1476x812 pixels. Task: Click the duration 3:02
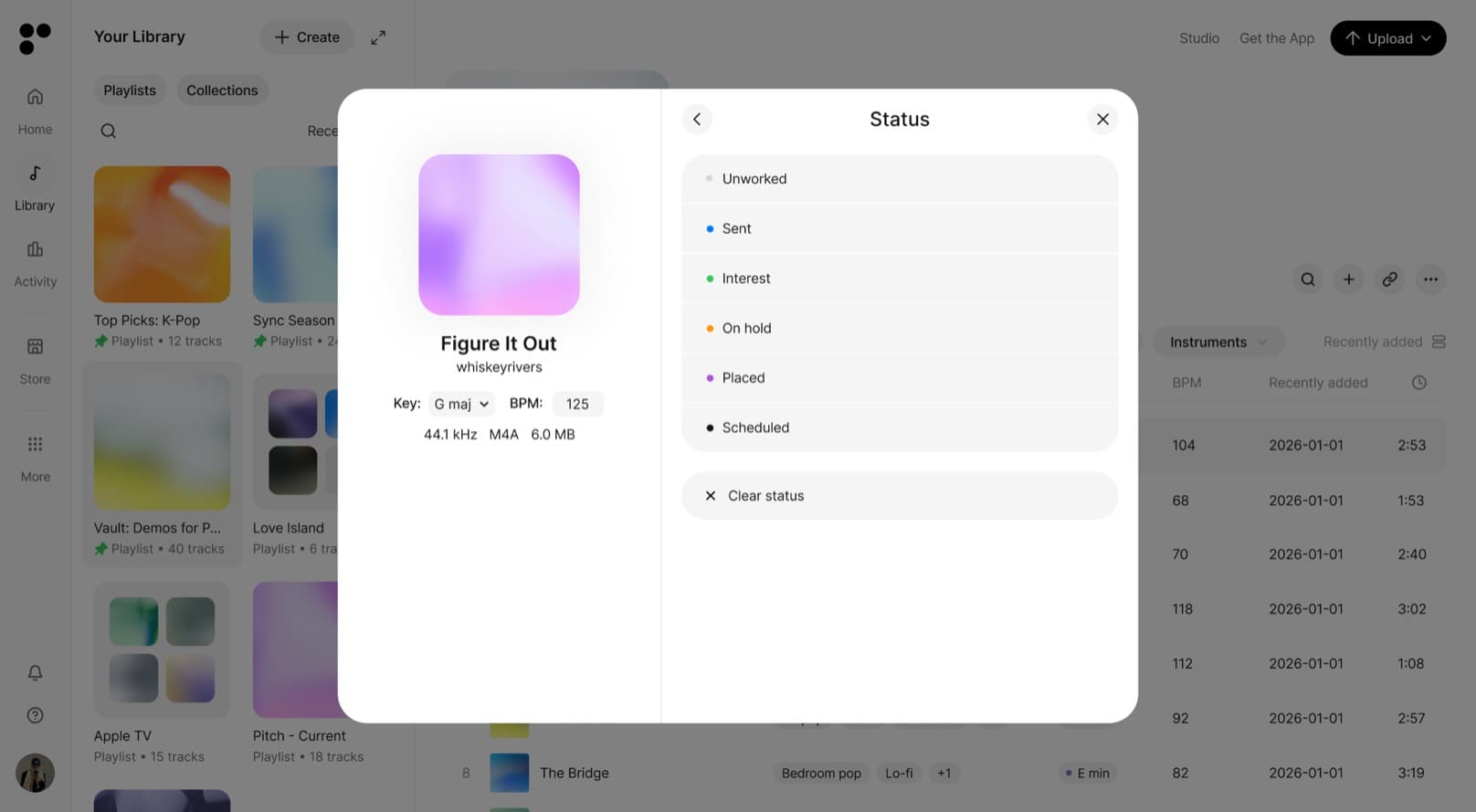click(1411, 609)
